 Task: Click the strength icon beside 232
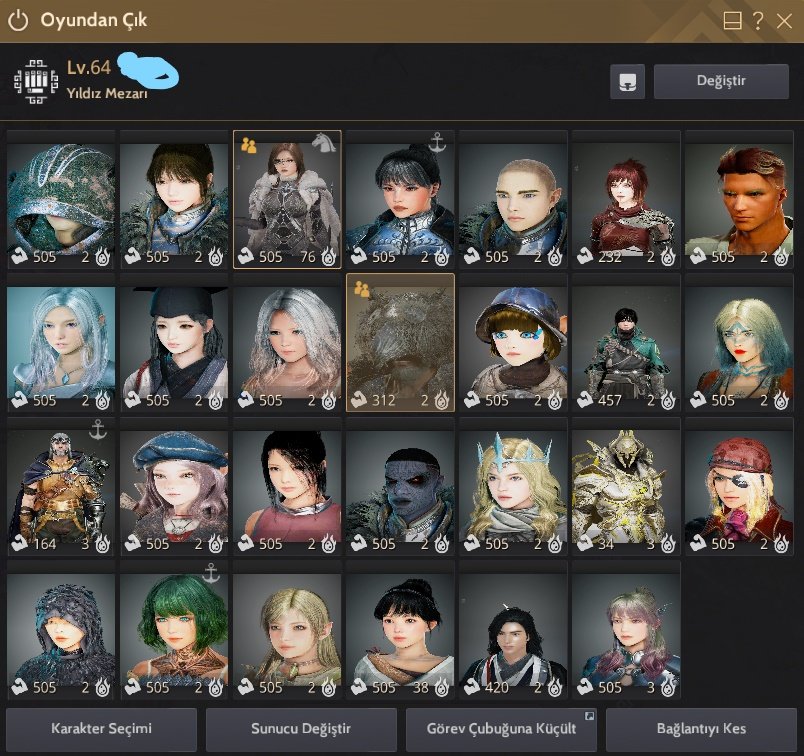click(x=584, y=256)
